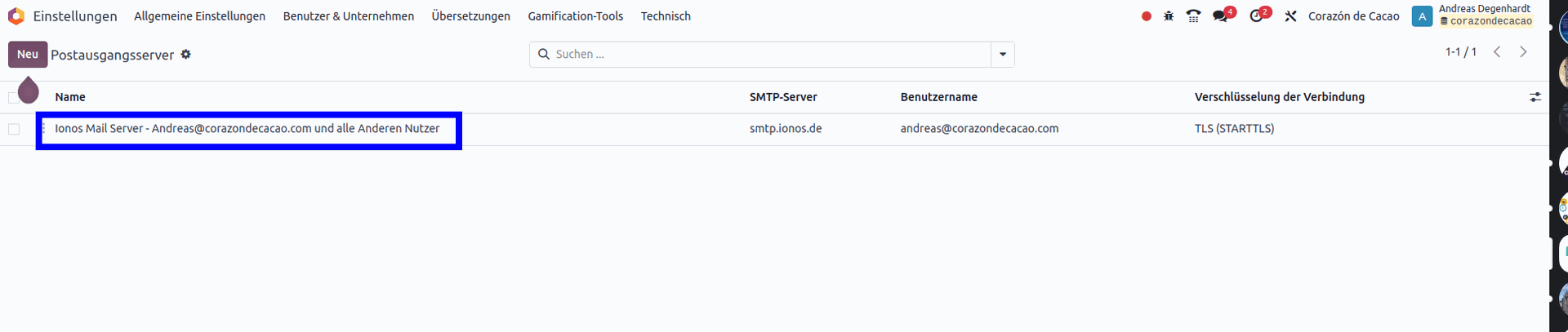Click the wrench and screwdriver tools icon
The height and width of the screenshot is (332, 1568).
(1290, 16)
